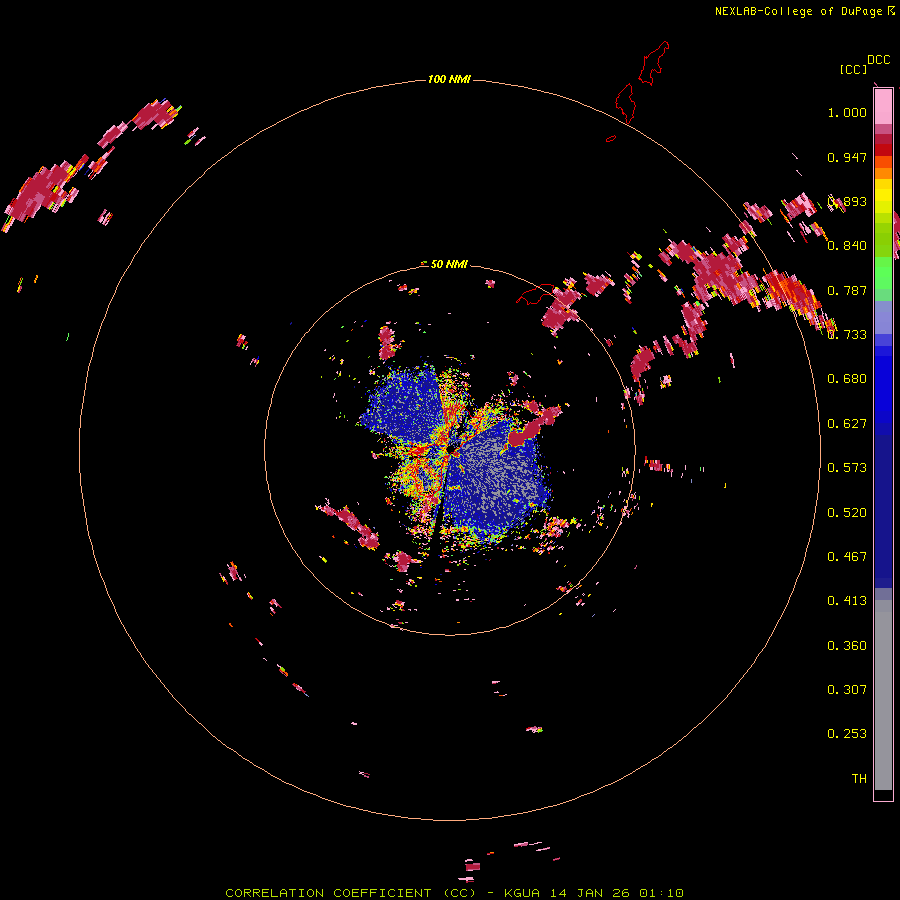This screenshot has height=900, width=900.
Task: Click the 0.627 color scale value
Action: (x=847, y=424)
